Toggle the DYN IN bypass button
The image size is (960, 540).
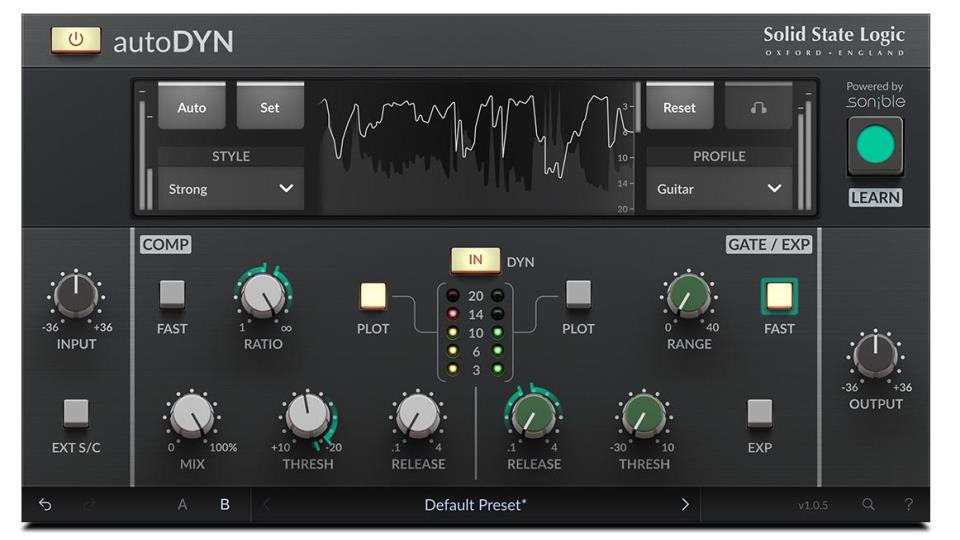(x=475, y=260)
